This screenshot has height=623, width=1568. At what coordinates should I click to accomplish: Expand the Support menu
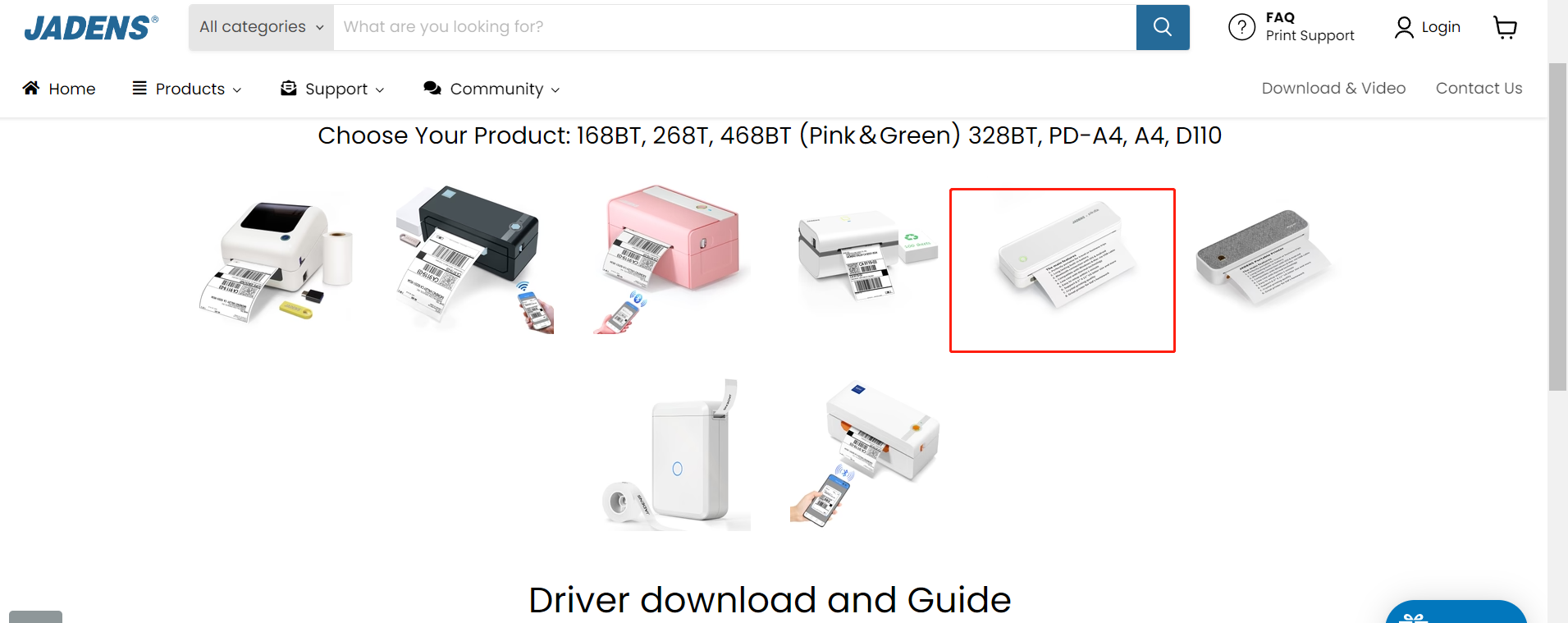(x=332, y=89)
